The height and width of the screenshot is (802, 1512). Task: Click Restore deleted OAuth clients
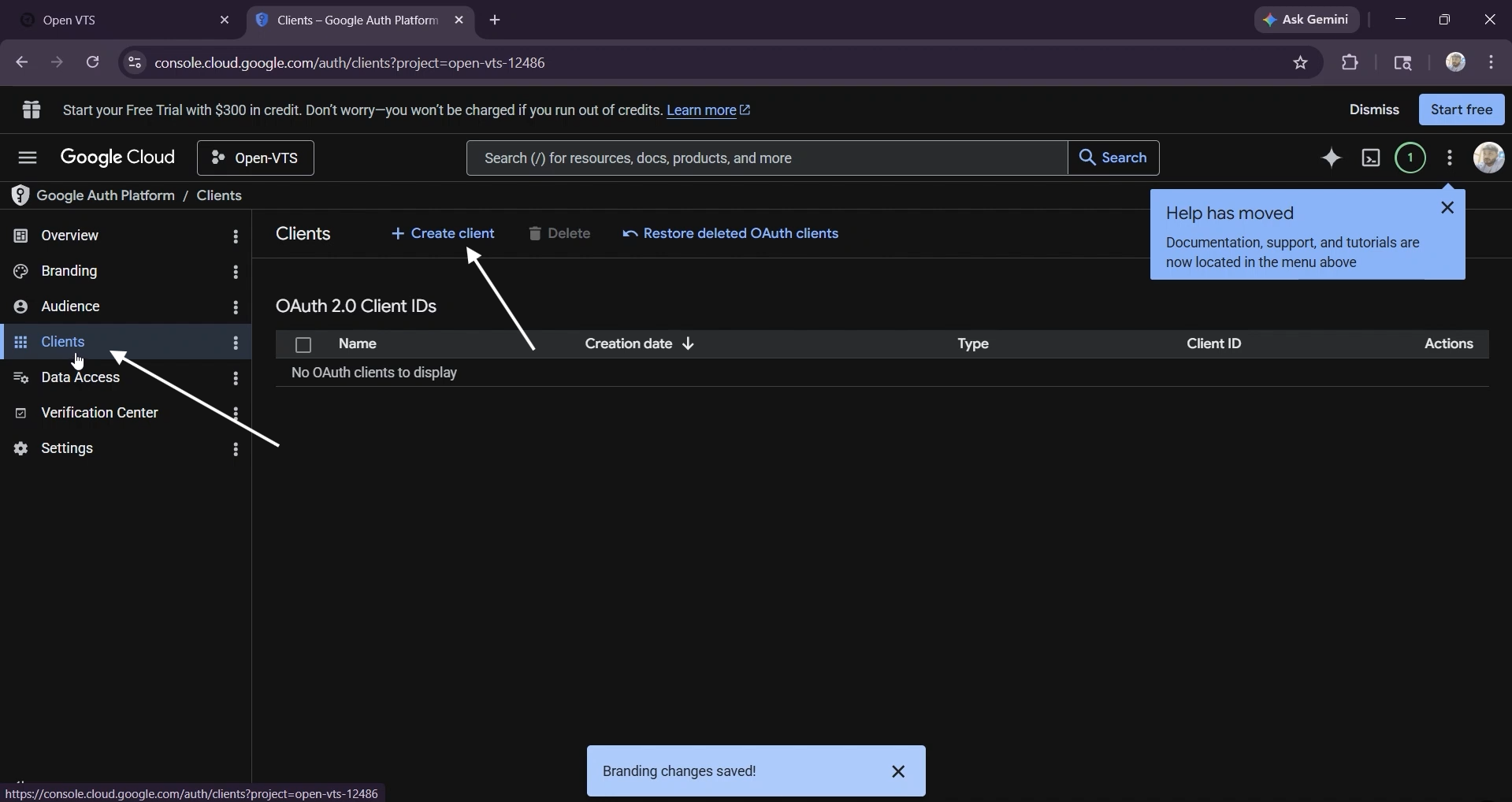click(x=731, y=234)
